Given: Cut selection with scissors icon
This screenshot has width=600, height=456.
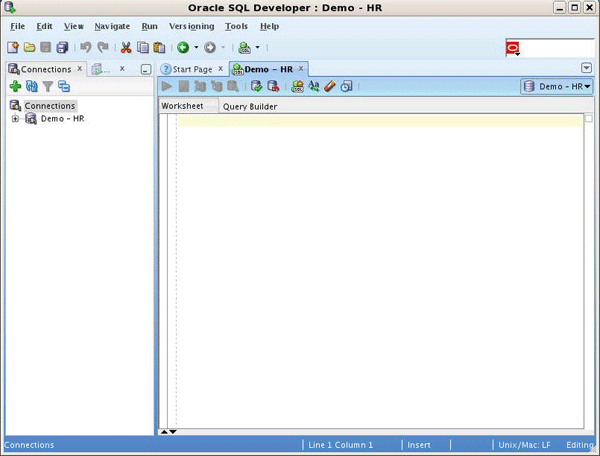Looking at the screenshot, I should click(126, 47).
